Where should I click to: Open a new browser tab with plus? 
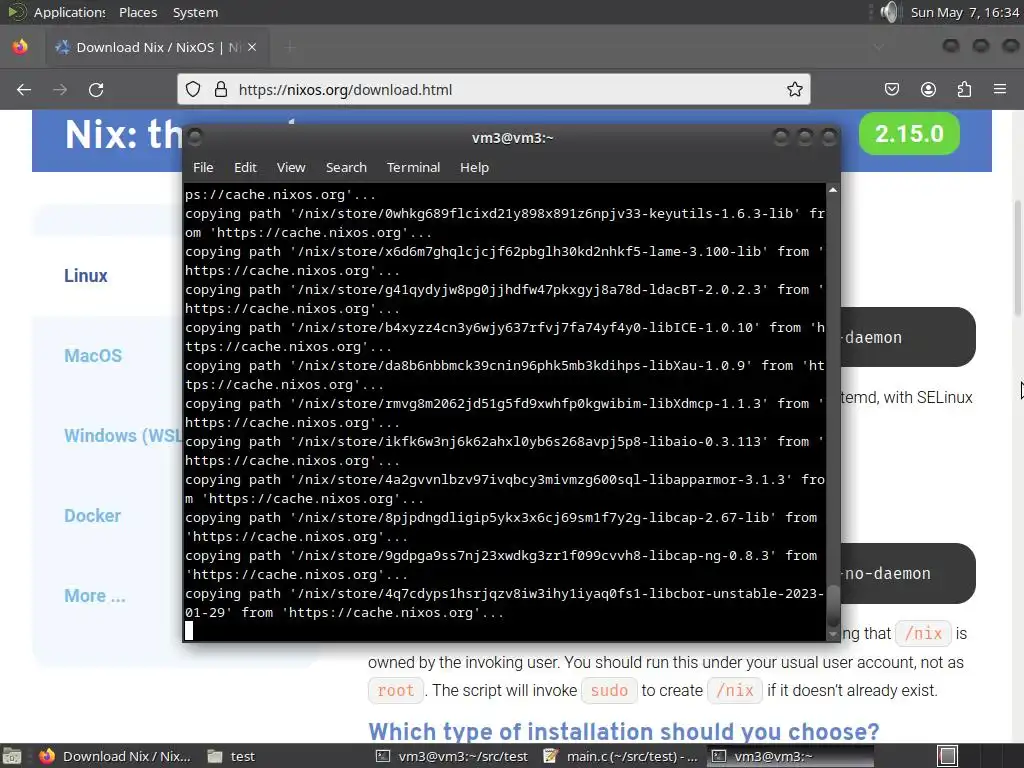tap(291, 47)
